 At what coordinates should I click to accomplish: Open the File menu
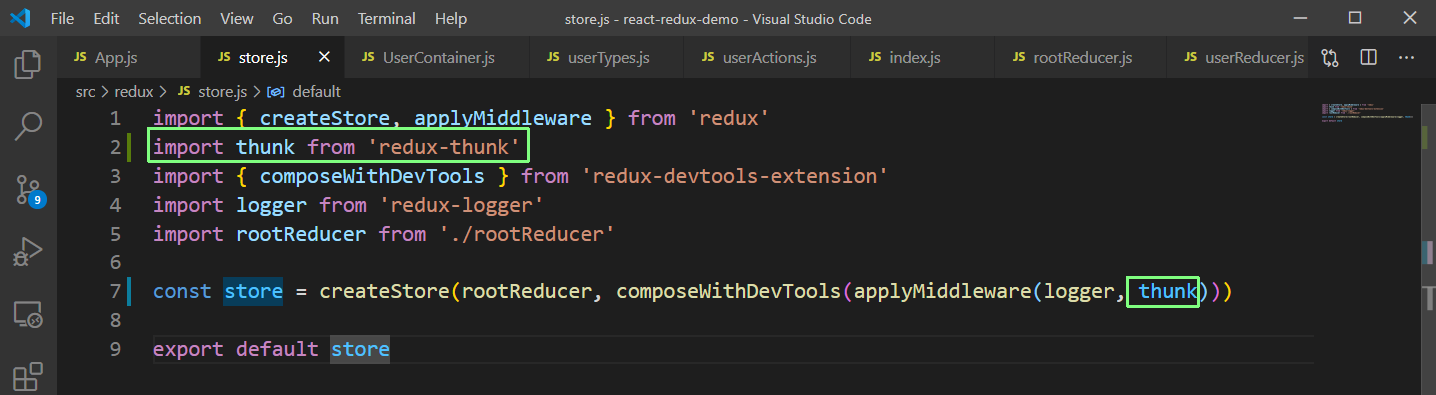coord(61,19)
